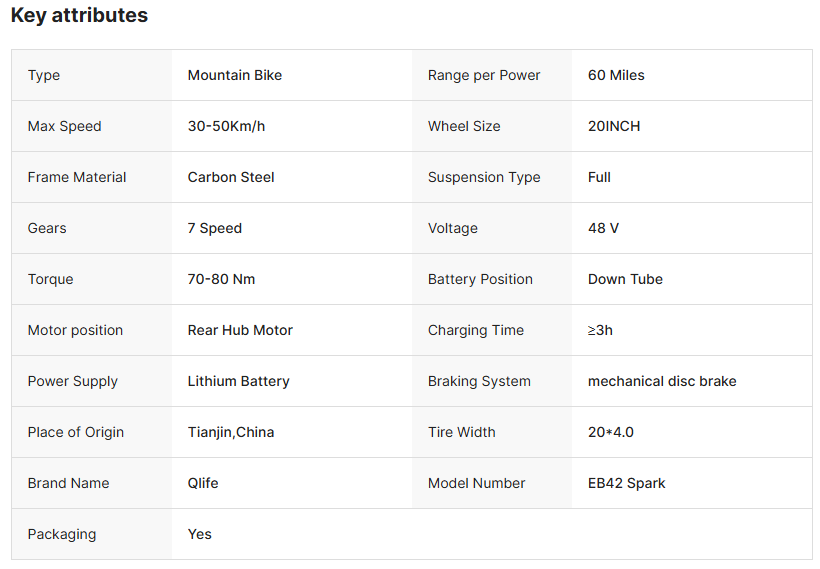Select the Full suspension type value
The image size is (820, 569).
point(599,177)
